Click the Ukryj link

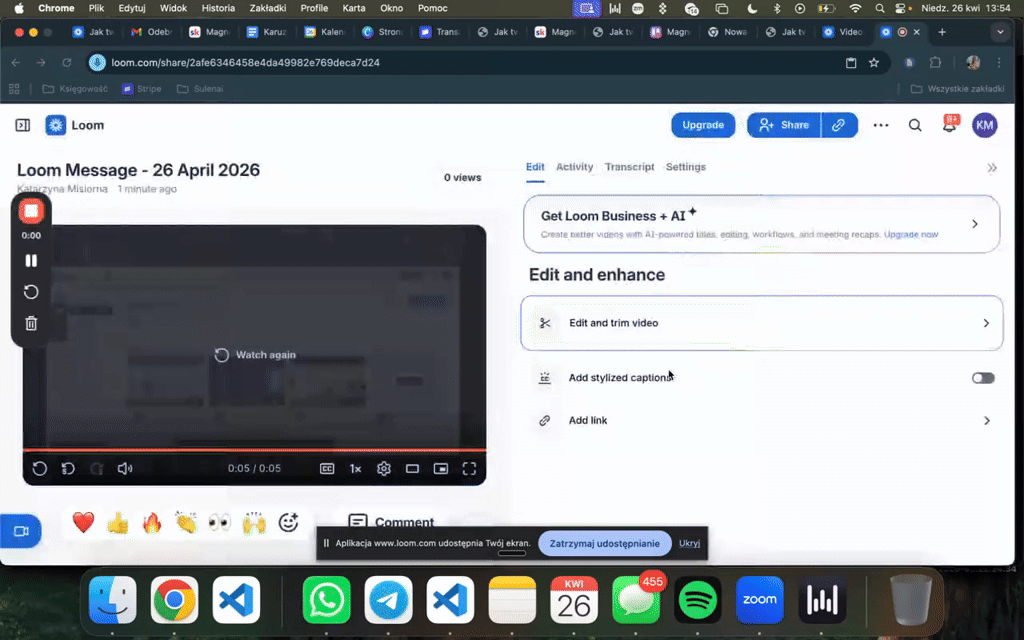pyautogui.click(x=689, y=543)
